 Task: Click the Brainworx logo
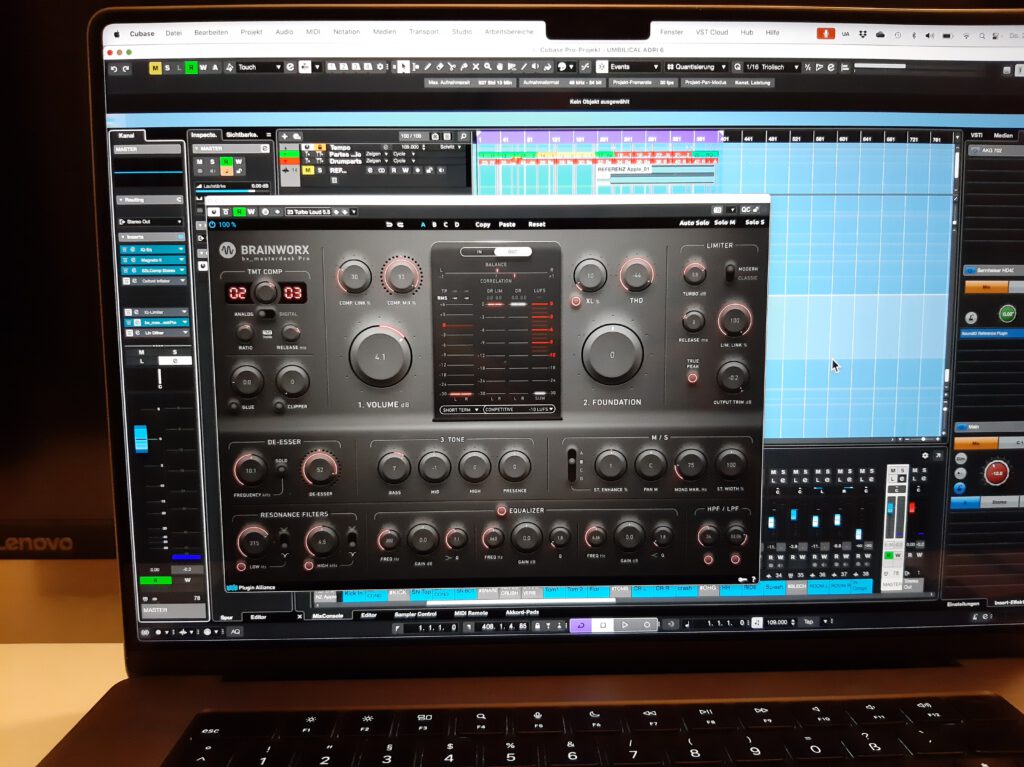(x=227, y=250)
